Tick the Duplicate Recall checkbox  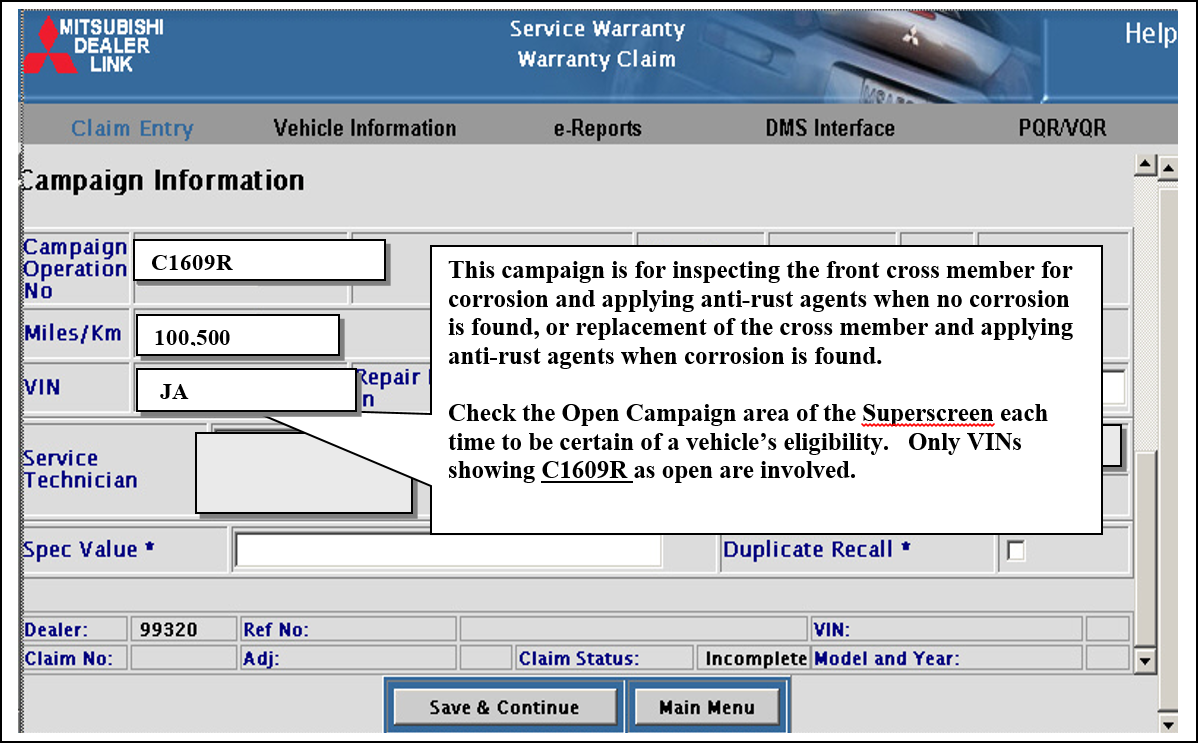coord(1015,551)
